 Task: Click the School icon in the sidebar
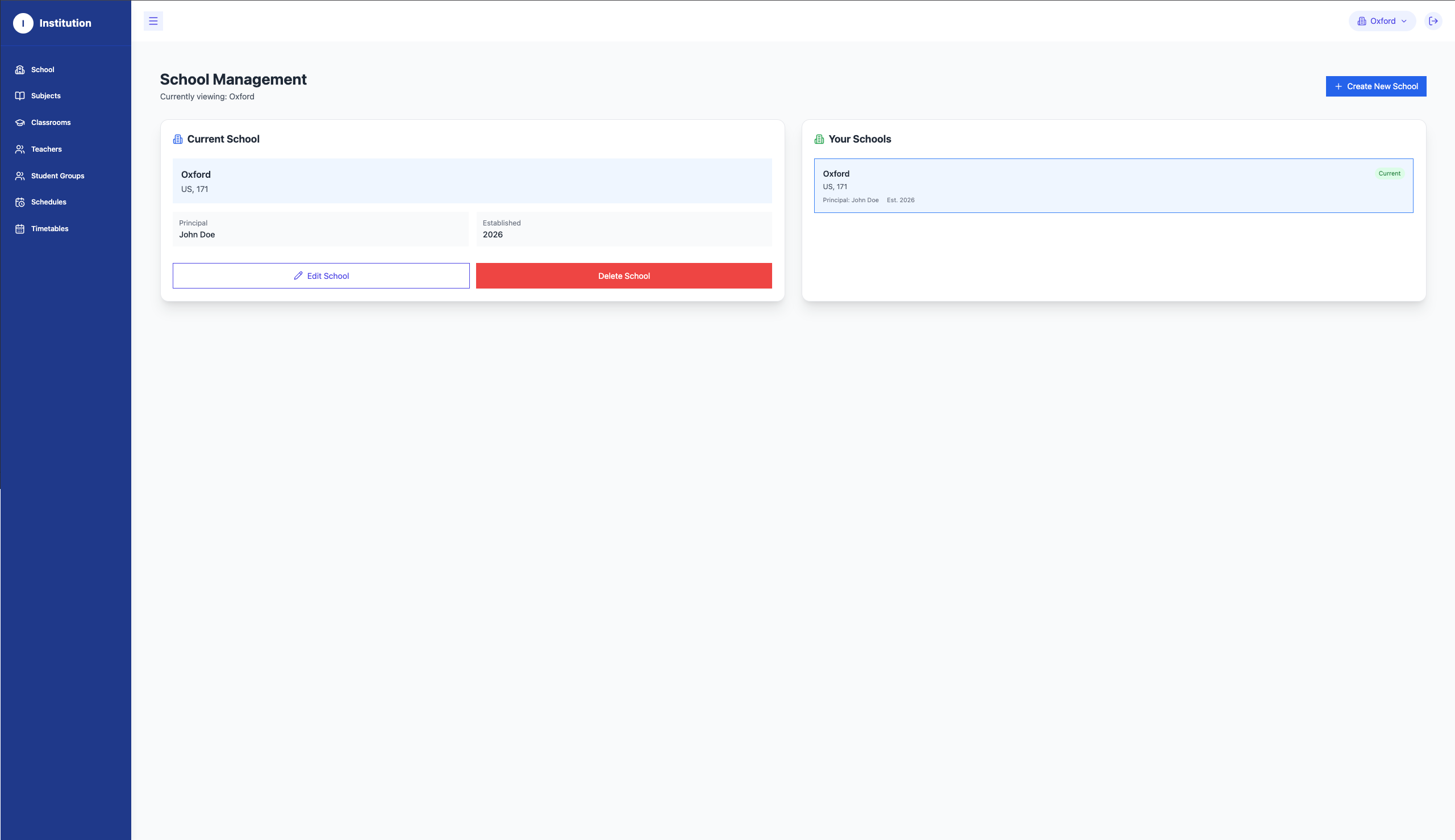click(x=20, y=69)
